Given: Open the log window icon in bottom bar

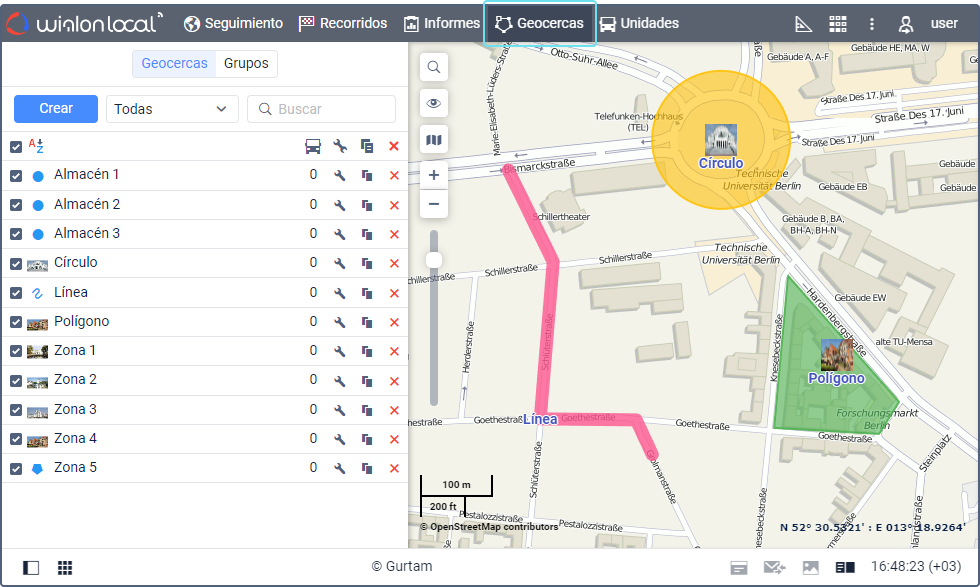Looking at the screenshot, I should point(739,568).
